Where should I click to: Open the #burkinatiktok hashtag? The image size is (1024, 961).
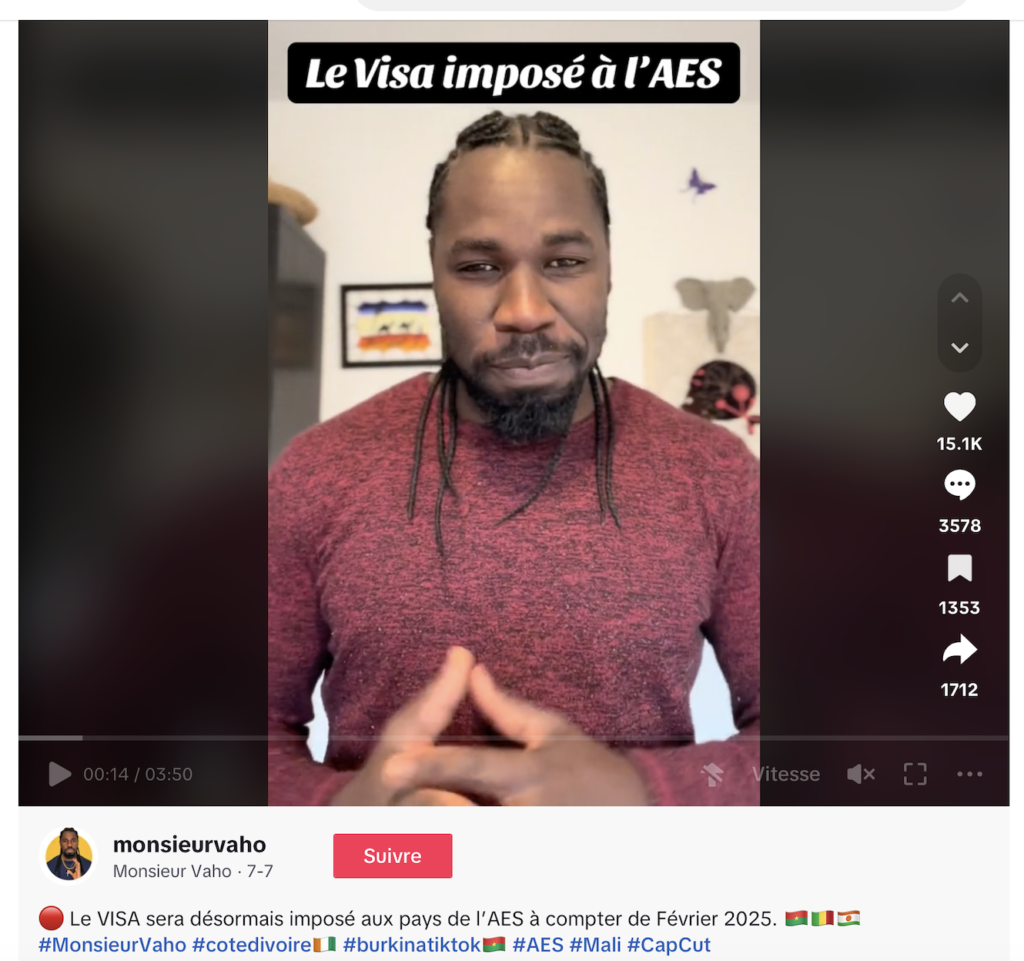click(x=412, y=945)
